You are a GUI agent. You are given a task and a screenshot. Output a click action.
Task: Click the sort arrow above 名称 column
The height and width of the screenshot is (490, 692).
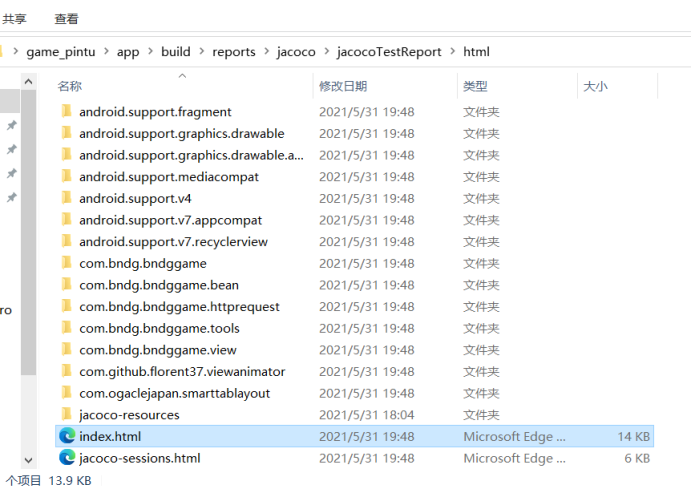(182, 76)
